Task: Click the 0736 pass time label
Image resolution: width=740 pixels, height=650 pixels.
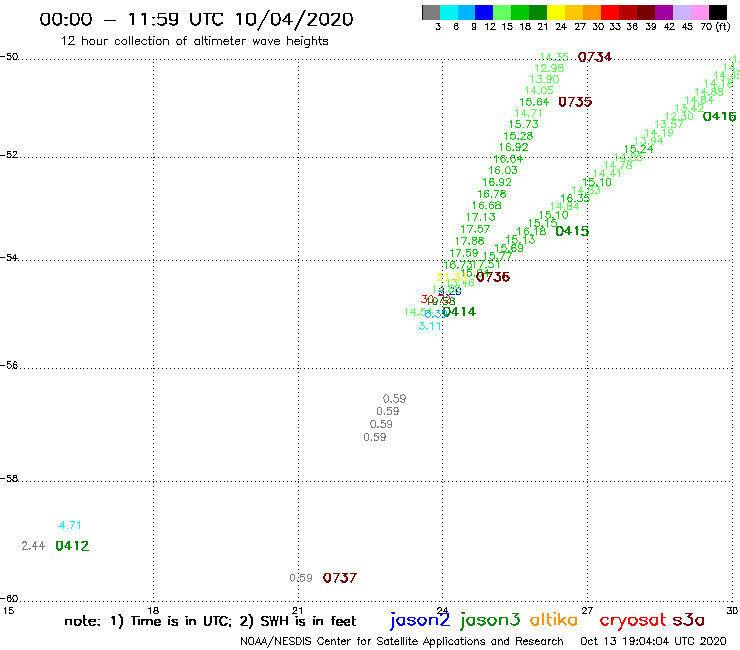Action: (493, 277)
